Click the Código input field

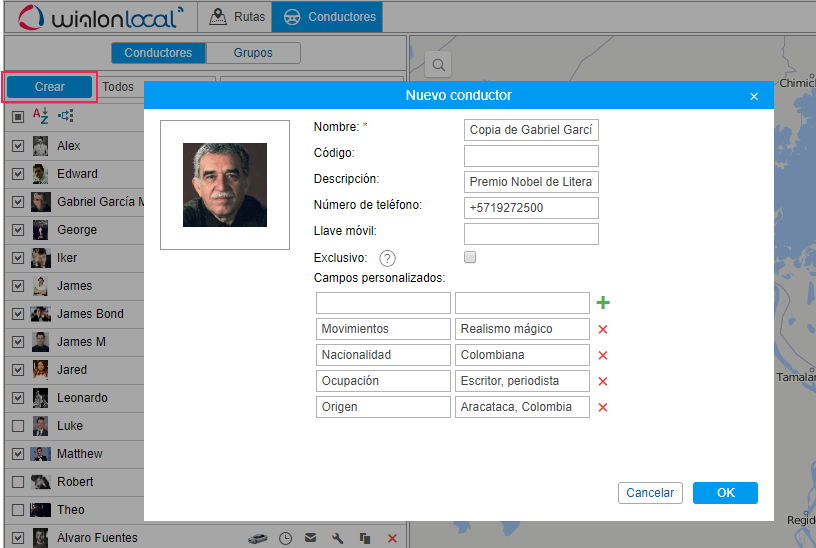tap(531, 156)
